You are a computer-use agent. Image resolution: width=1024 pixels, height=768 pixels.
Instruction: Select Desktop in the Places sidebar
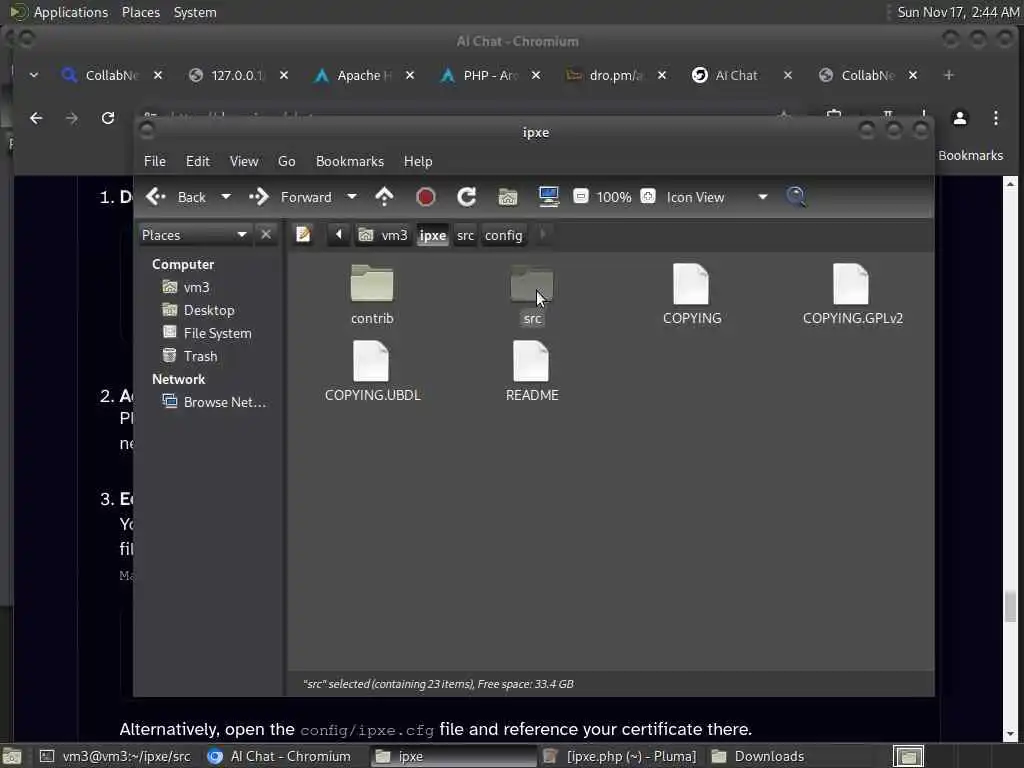coord(210,310)
